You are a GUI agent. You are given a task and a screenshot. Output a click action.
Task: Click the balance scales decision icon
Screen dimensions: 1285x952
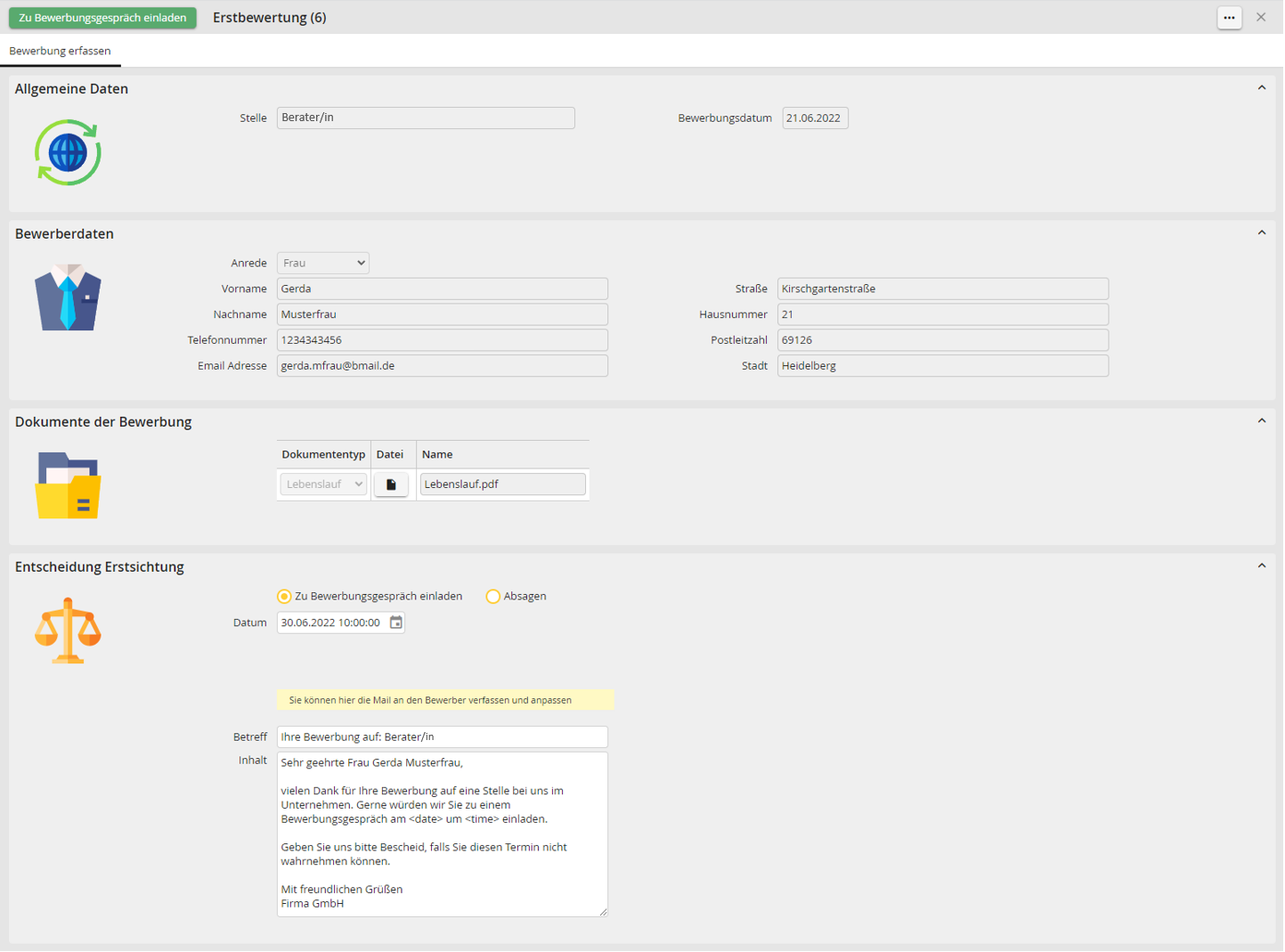pos(68,631)
